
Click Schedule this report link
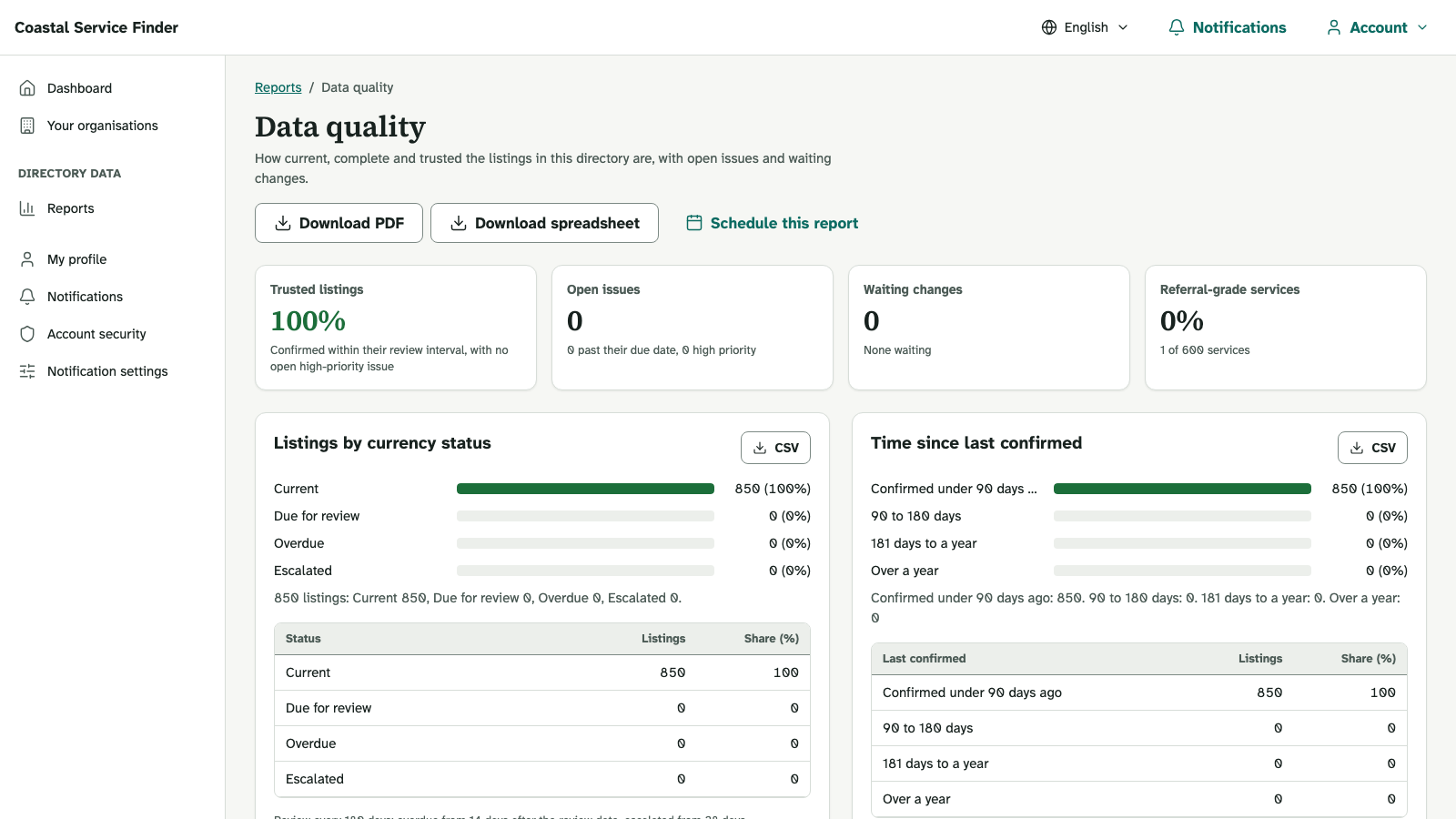(772, 223)
